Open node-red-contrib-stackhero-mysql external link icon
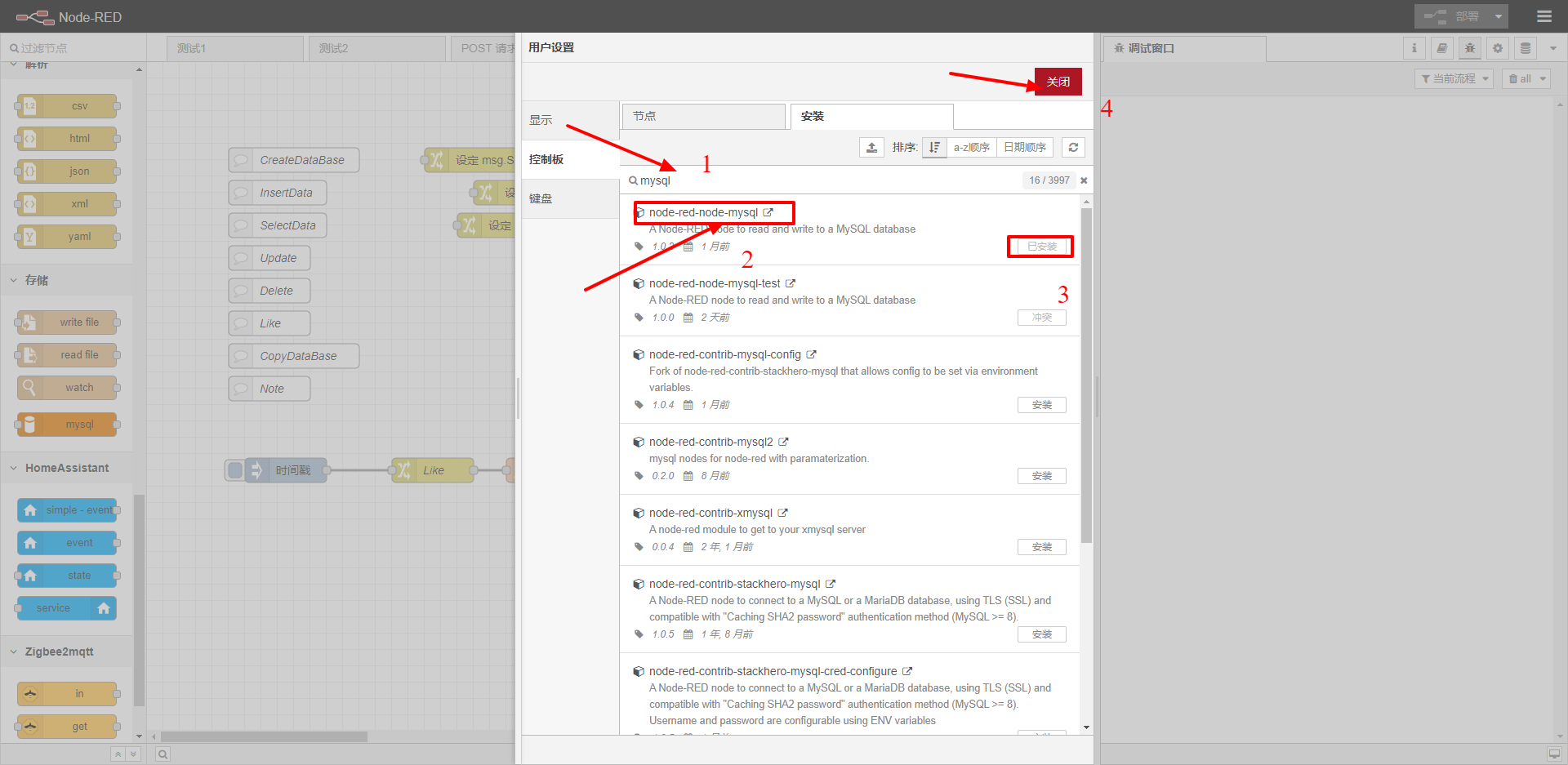Screen dimensions: 1568x765 [830, 584]
